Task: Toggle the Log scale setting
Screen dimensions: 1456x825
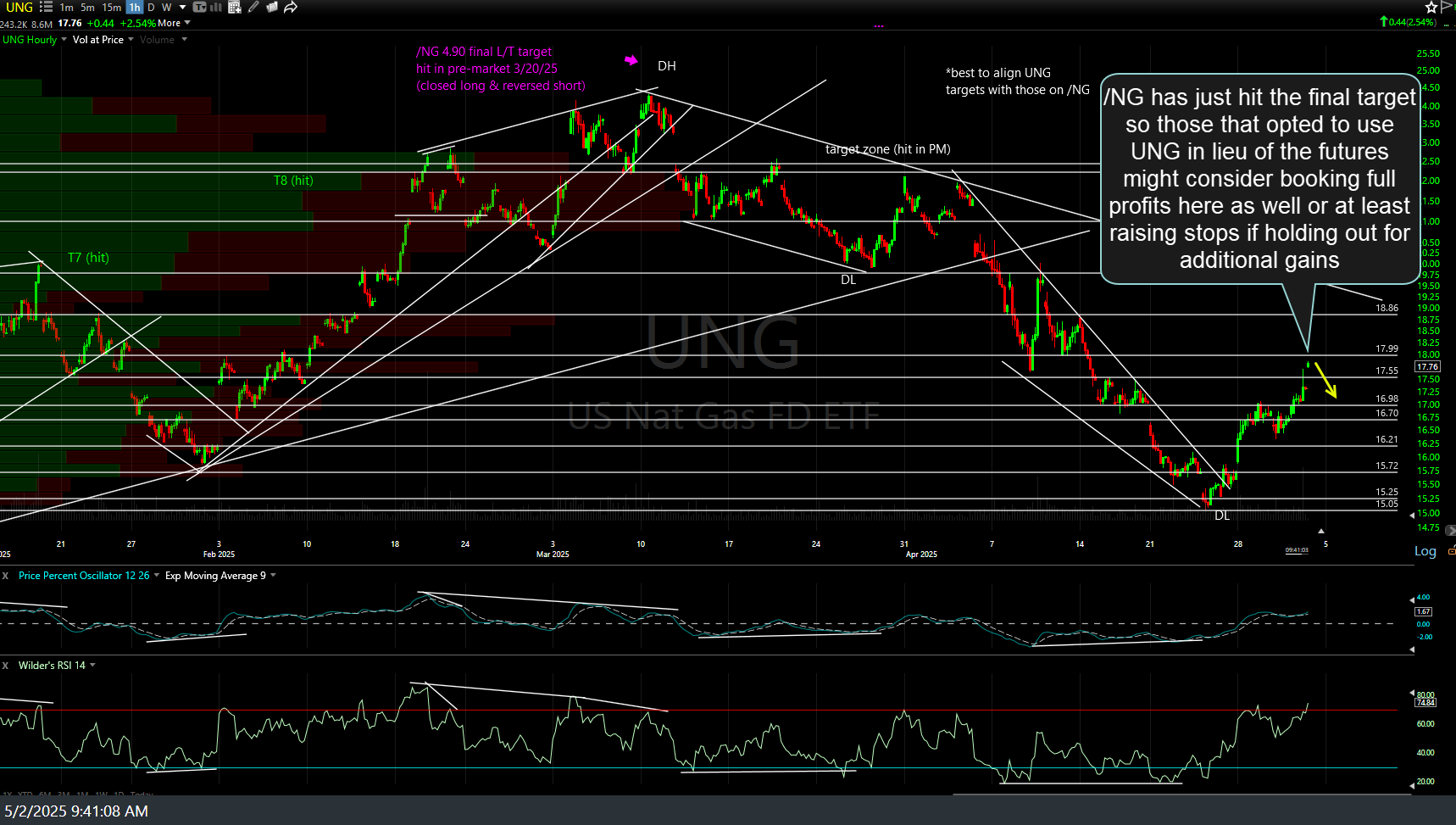Action: tap(1425, 551)
